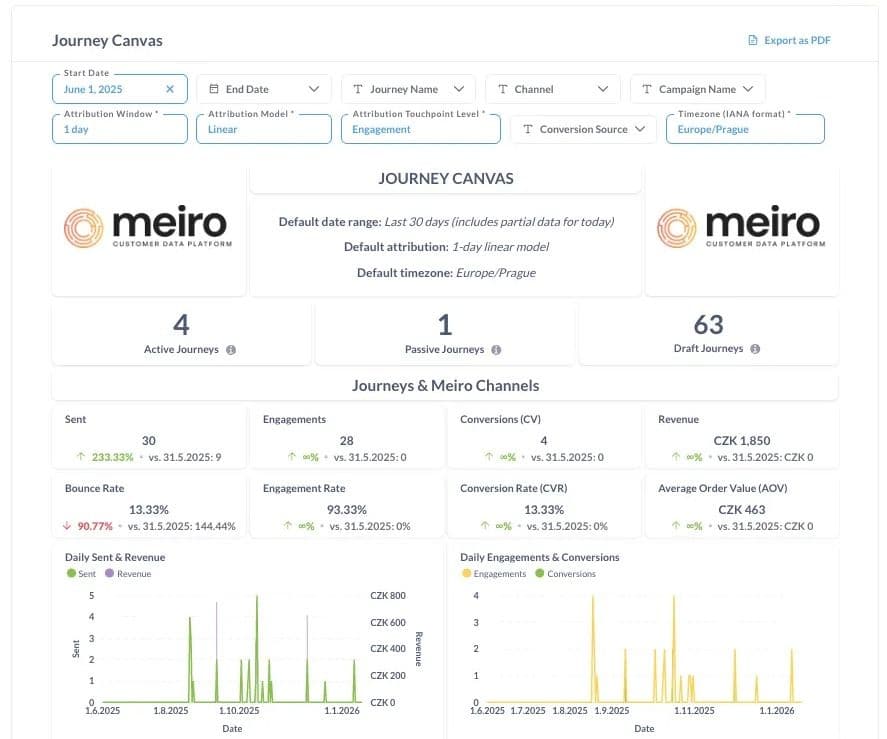Click the Attribution Window 1 day field
887x739 pixels.
tap(119, 129)
